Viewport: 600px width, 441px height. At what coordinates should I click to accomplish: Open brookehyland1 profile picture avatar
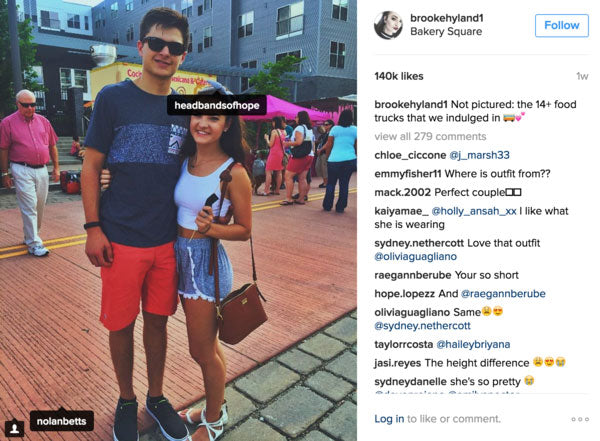click(x=388, y=25)
